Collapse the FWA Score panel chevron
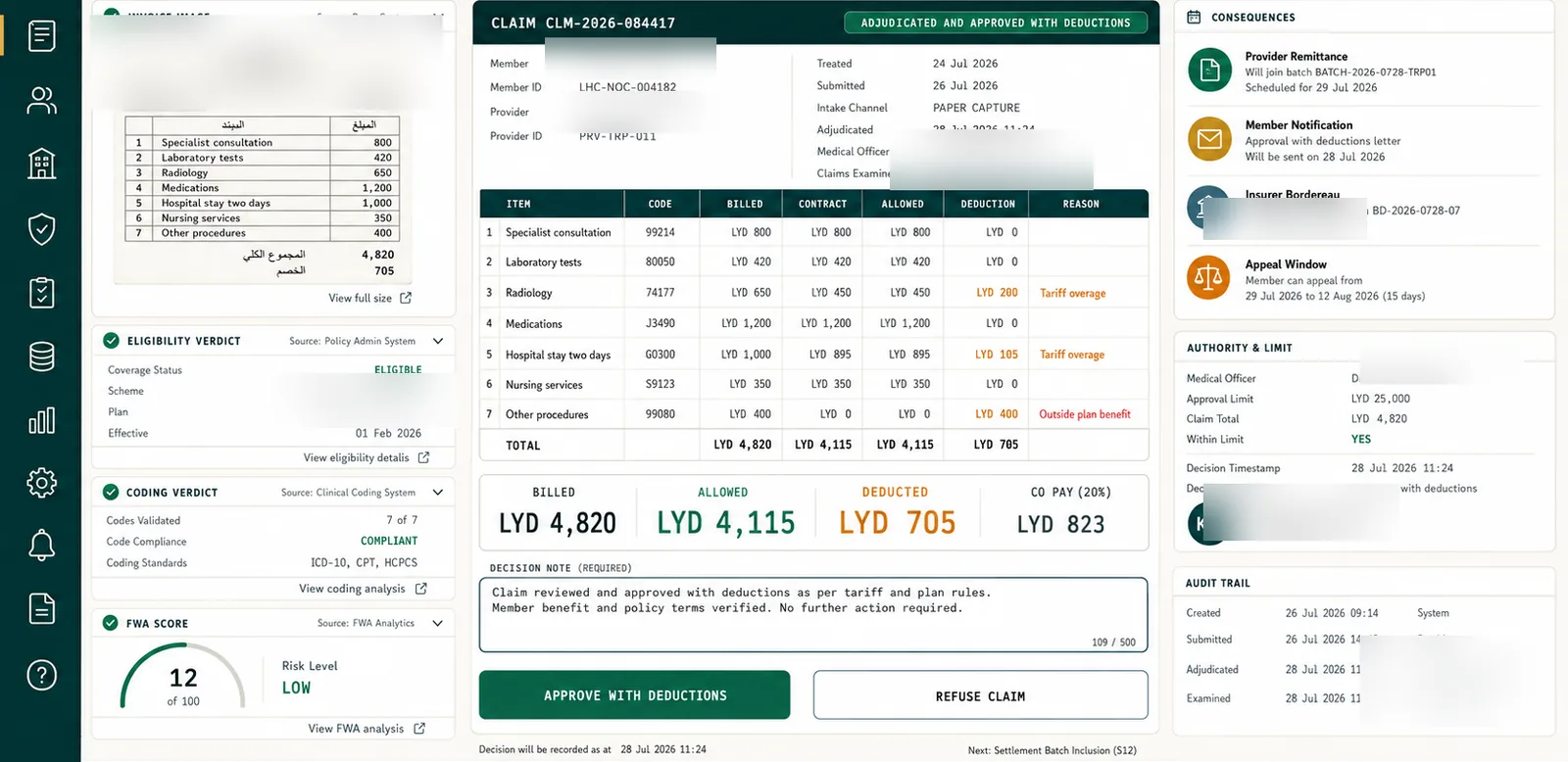This screenshot has height=762, width=1568. [437, 623]
